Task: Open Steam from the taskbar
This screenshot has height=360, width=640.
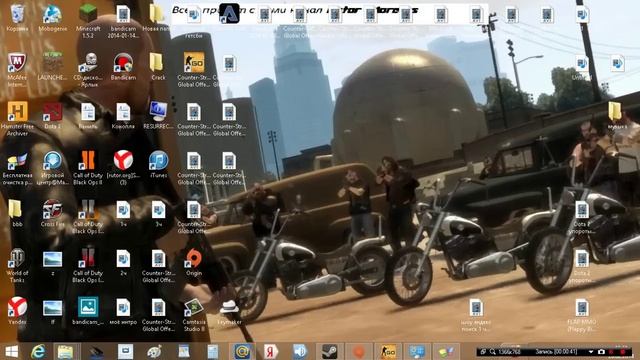Action: [329, 351]
